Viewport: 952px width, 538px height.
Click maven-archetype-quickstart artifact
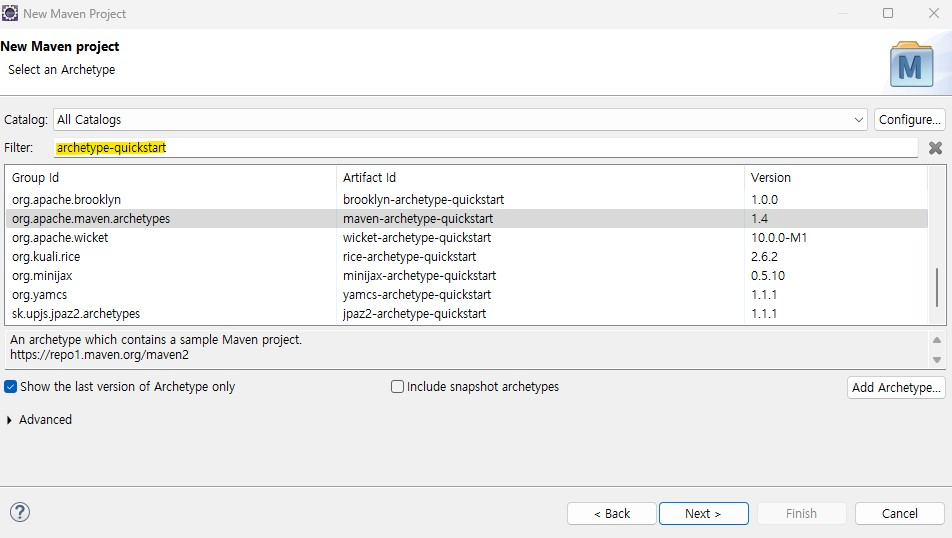(x=418, y=219)
